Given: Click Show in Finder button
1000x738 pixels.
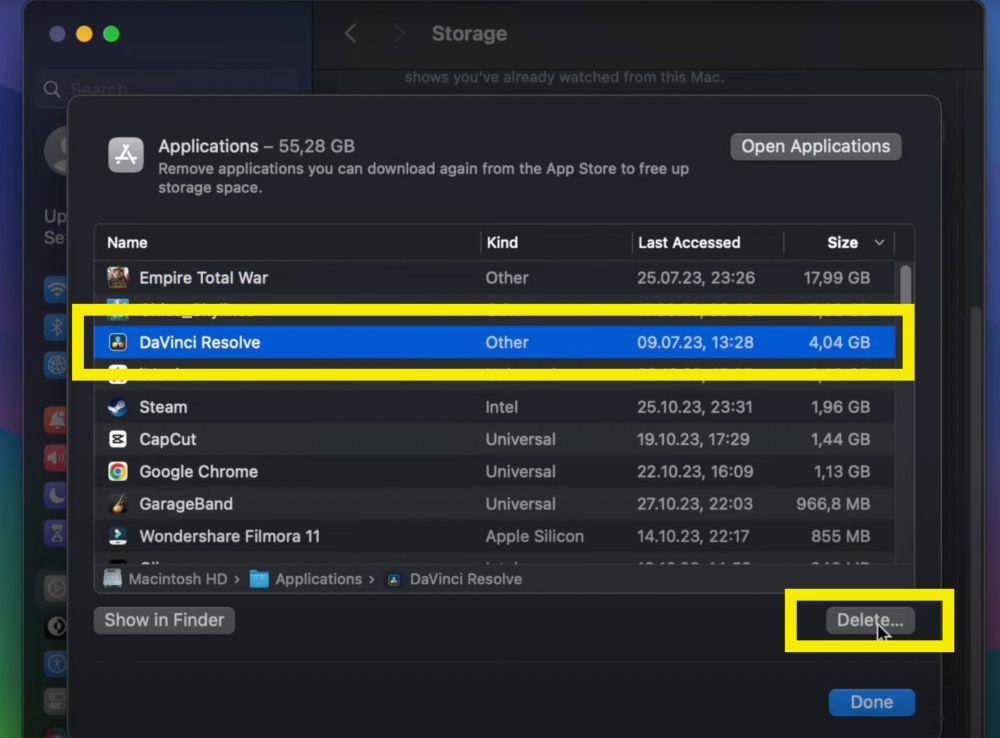Looking at the screenshot, I should [164, 620].
